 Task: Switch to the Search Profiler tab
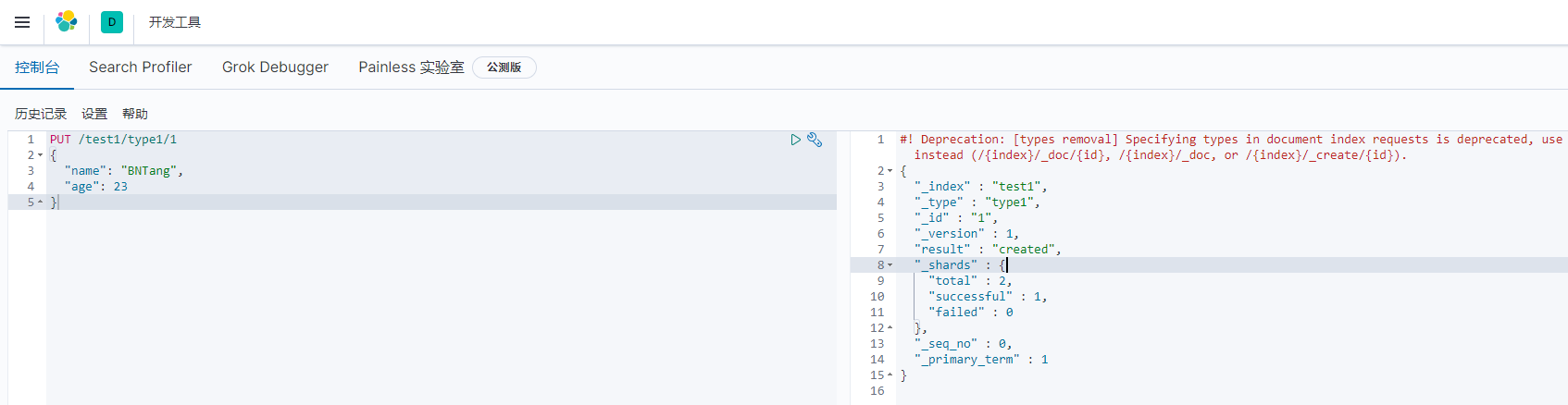point(141,67)
